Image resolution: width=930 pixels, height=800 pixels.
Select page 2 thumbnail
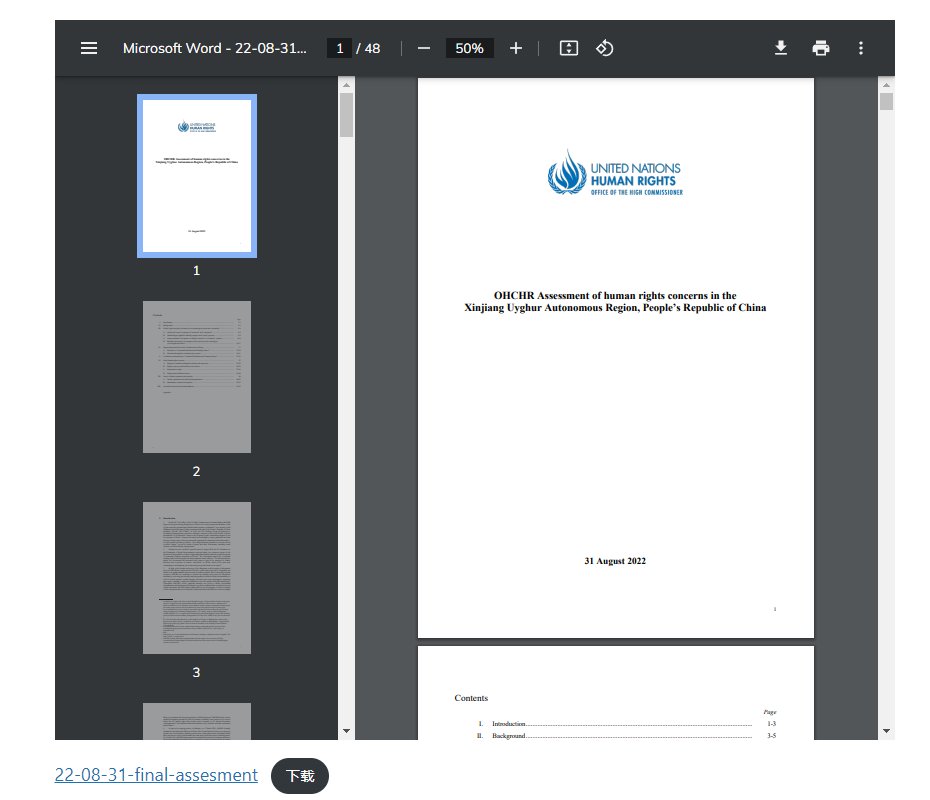click(197, 377)
